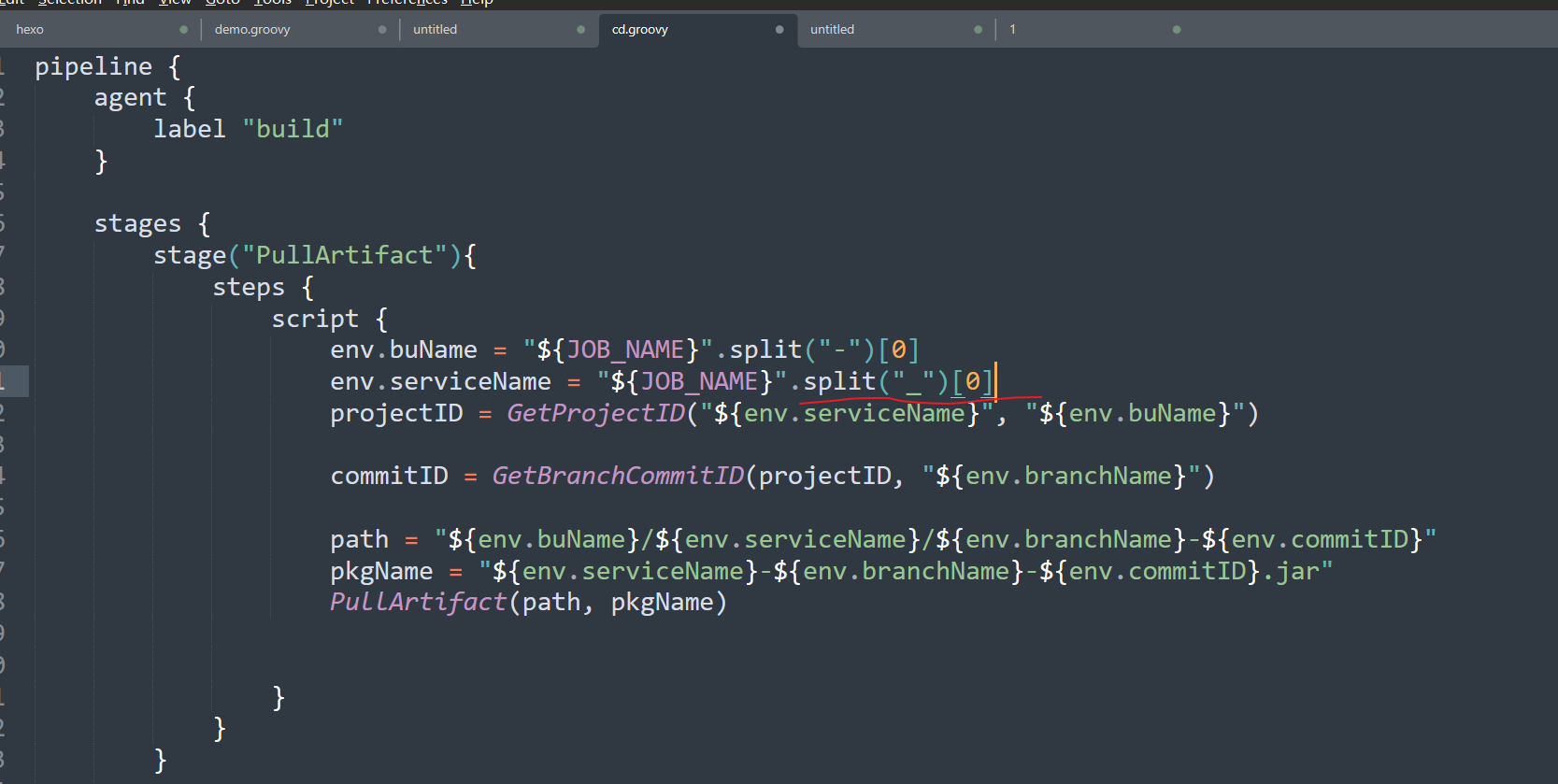Click the 'commitID' variable name

coord(389,477)
